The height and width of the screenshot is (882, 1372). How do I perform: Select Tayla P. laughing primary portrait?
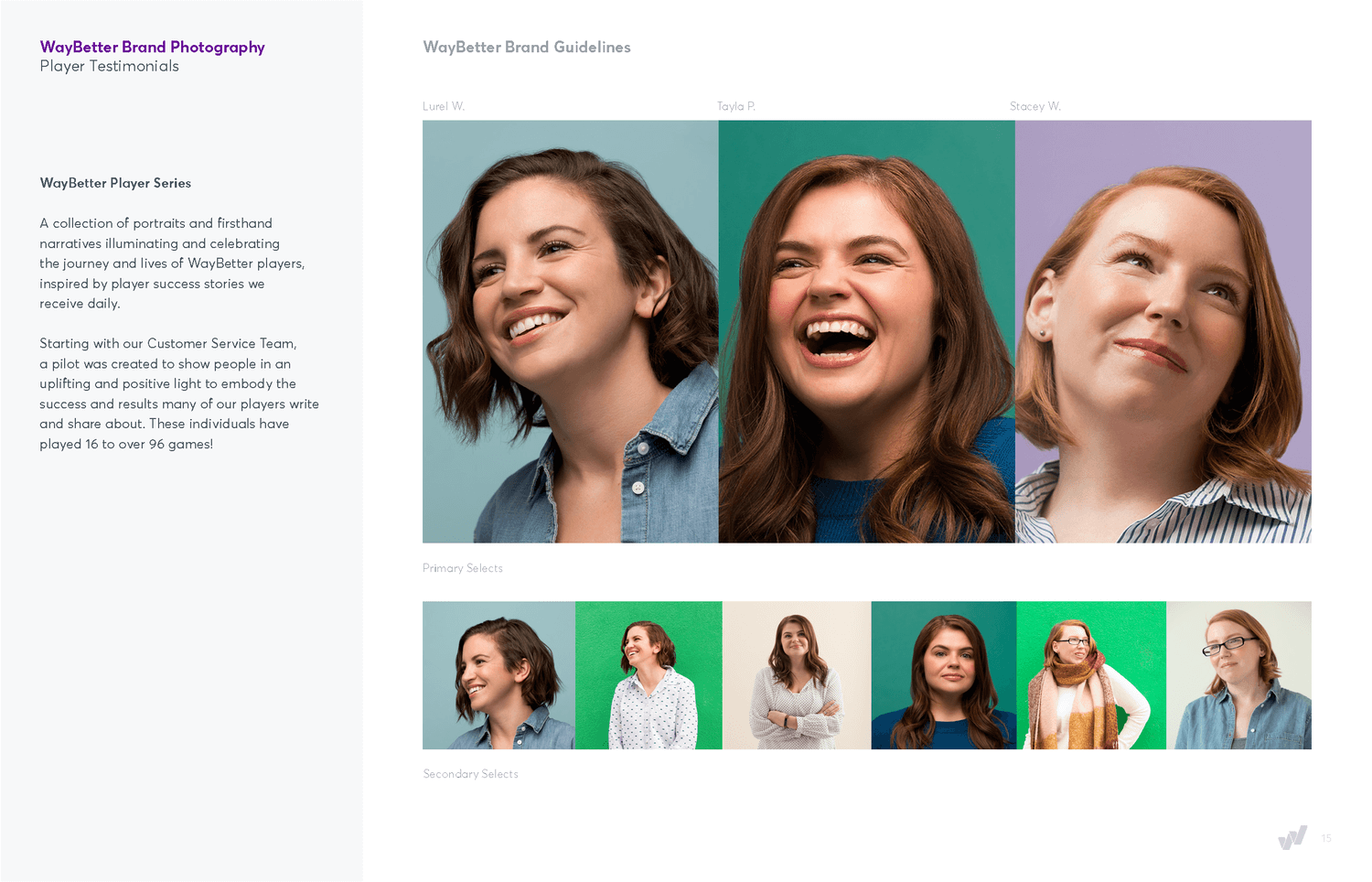[x=867, y=331]
